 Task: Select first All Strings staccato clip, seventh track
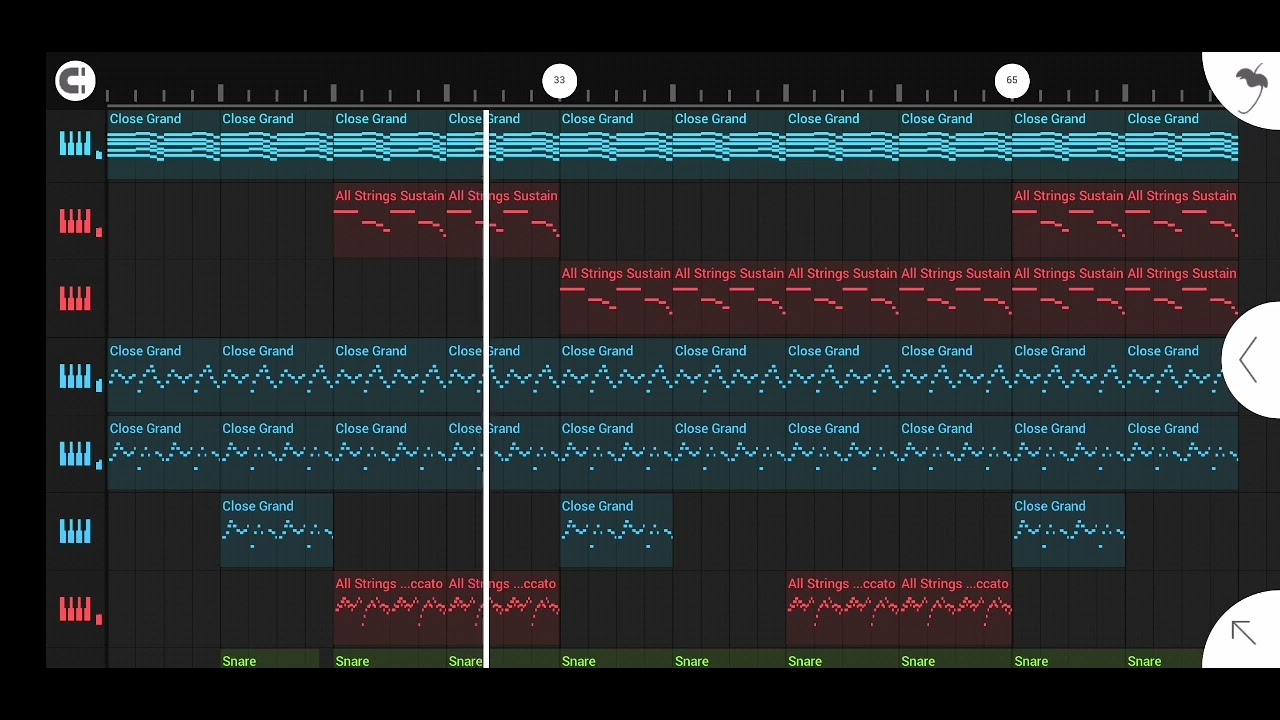(390, 608)
